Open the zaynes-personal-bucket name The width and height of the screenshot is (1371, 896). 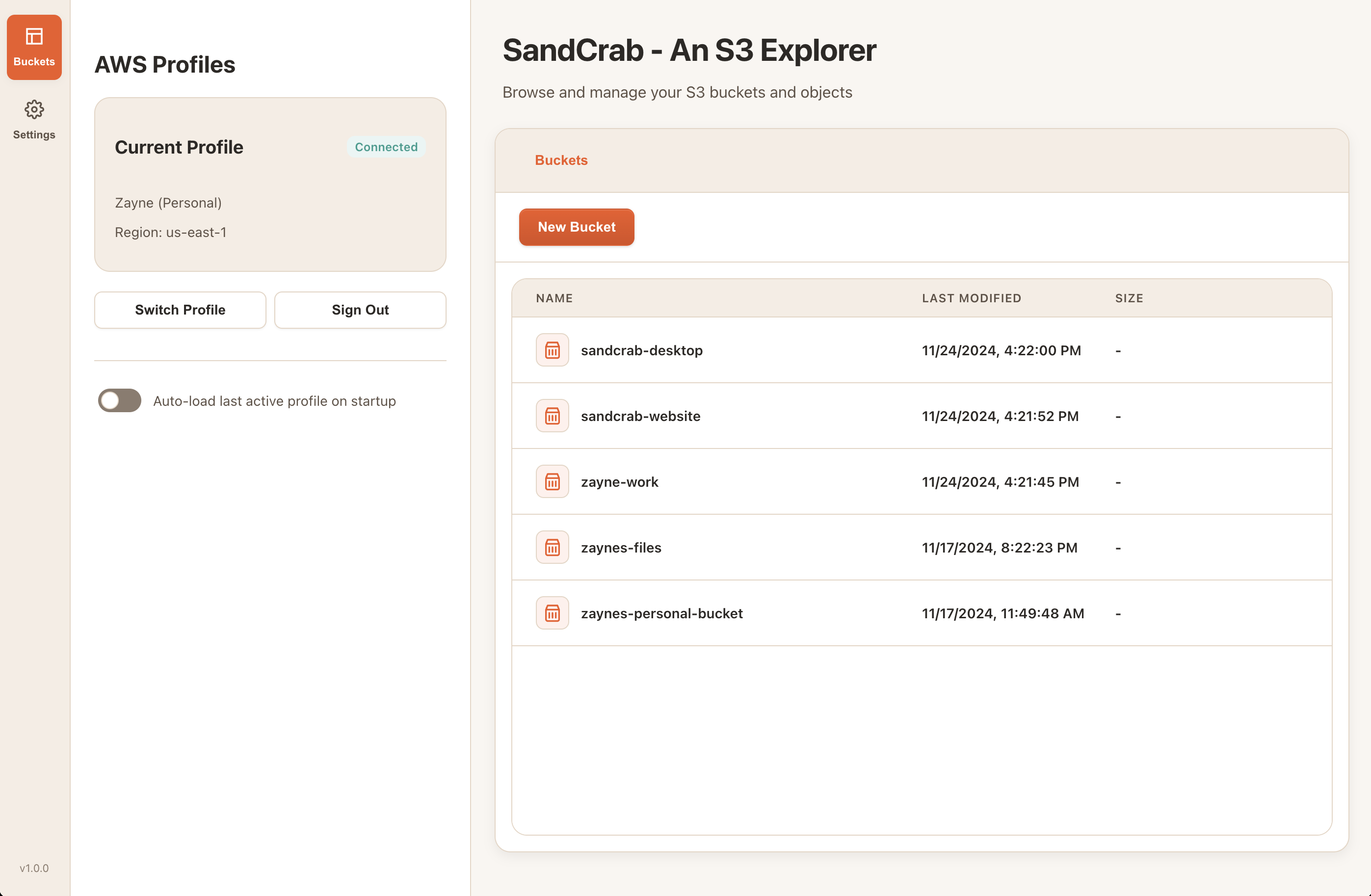pos(662,613)
